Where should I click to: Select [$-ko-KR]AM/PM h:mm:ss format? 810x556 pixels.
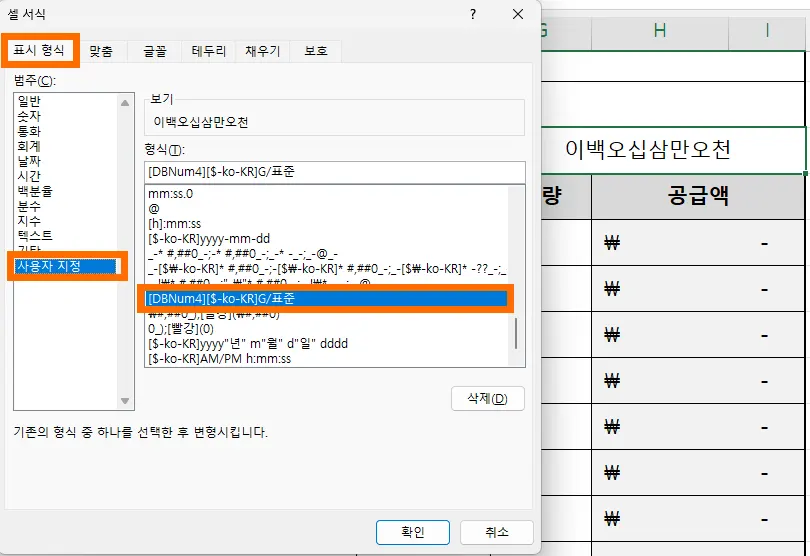(x=326, y=359)
